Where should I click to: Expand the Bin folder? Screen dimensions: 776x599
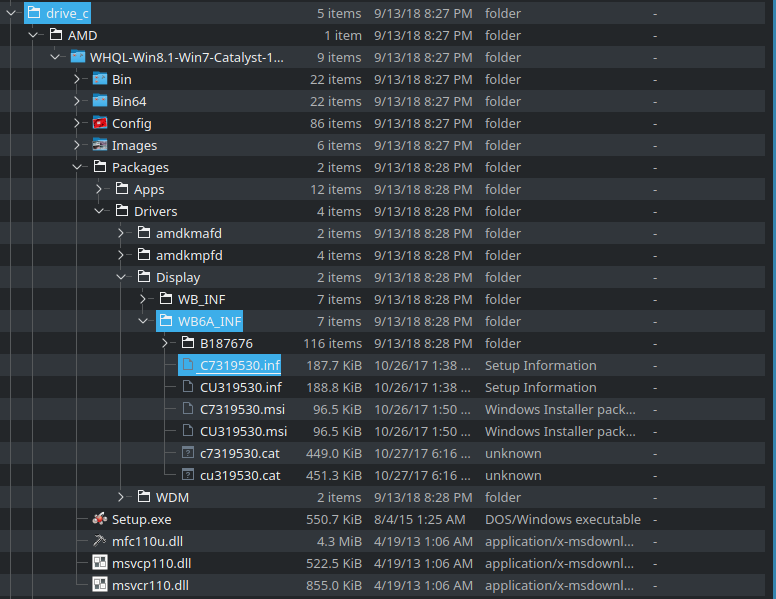tap(77, 79)
